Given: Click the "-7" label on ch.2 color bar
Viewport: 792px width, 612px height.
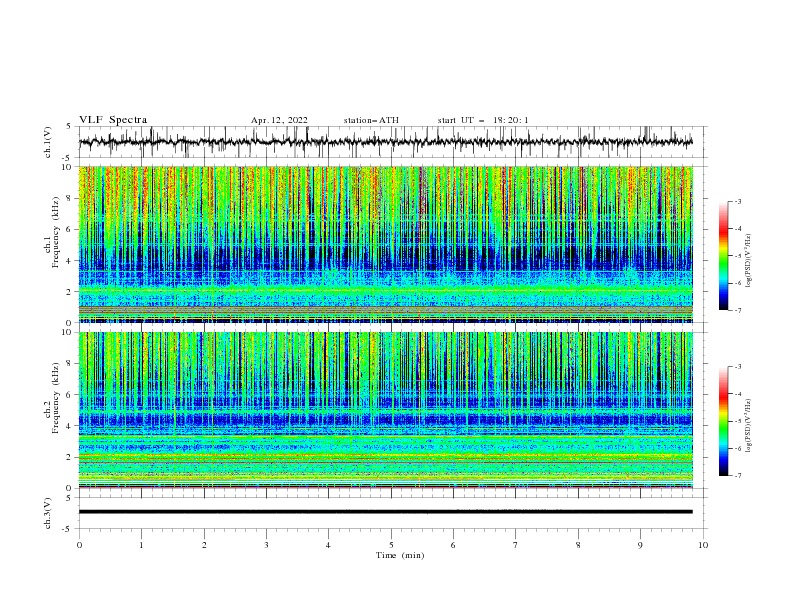Looking at the screenshot, I should point(737,476).
